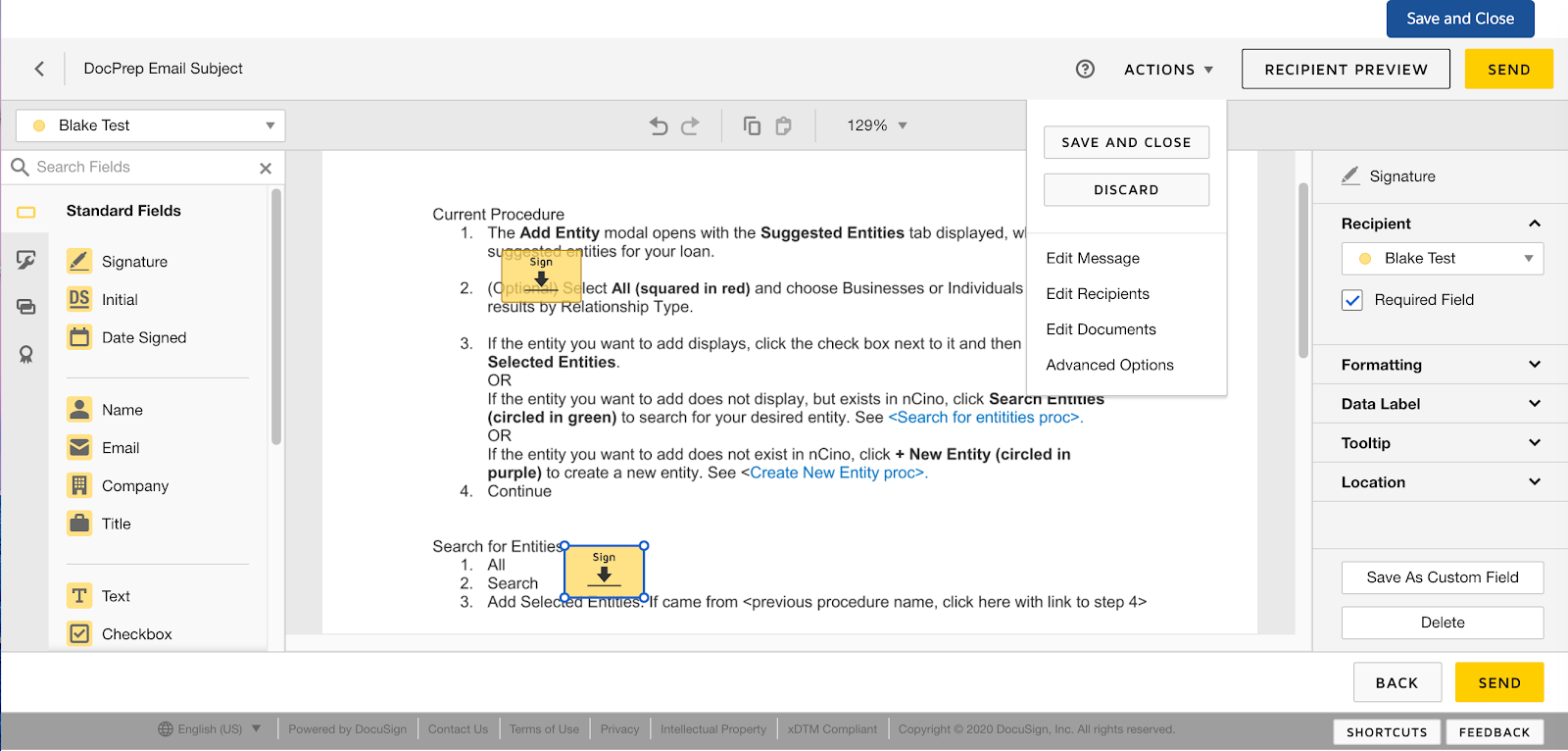
Task: Click the document vertical scrollbar
Action: pos(1303,271)
